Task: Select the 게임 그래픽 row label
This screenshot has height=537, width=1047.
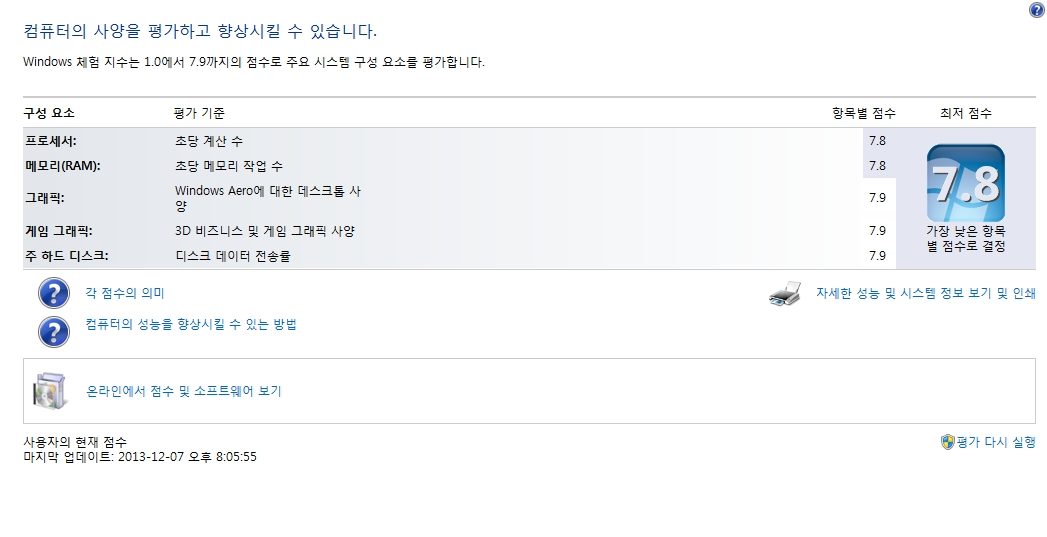Action: (x=59, y=231)
